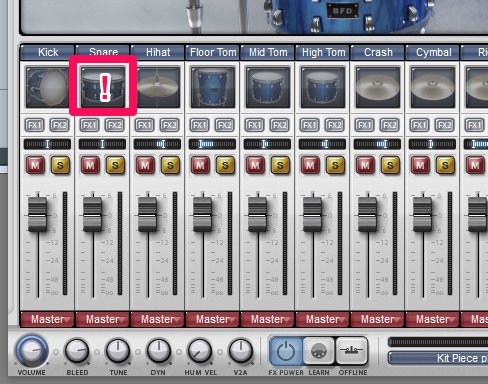Select the Crash cymbal image
The image size is (488, 384).
click(378, 87)
